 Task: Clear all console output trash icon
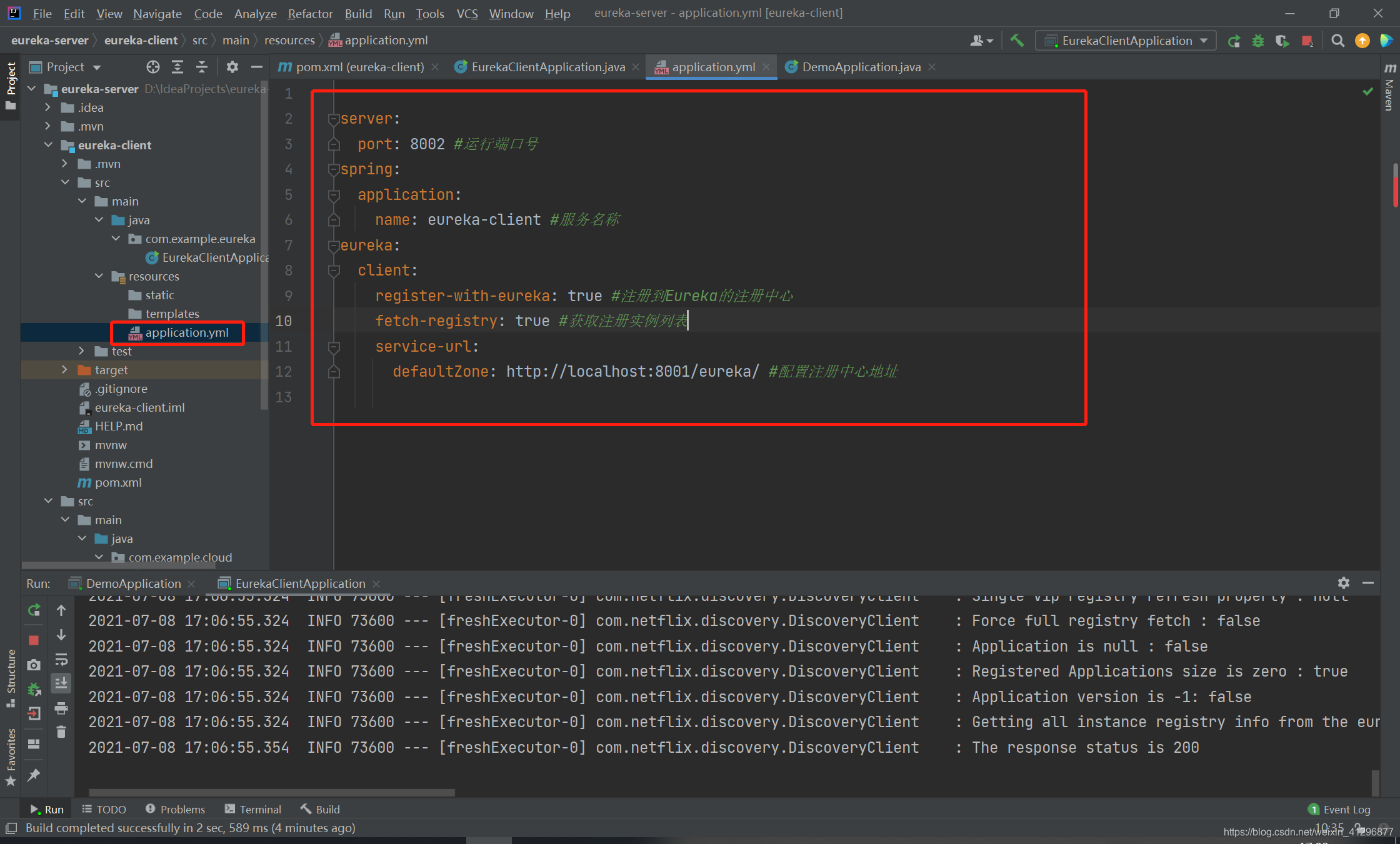point(61,732)
